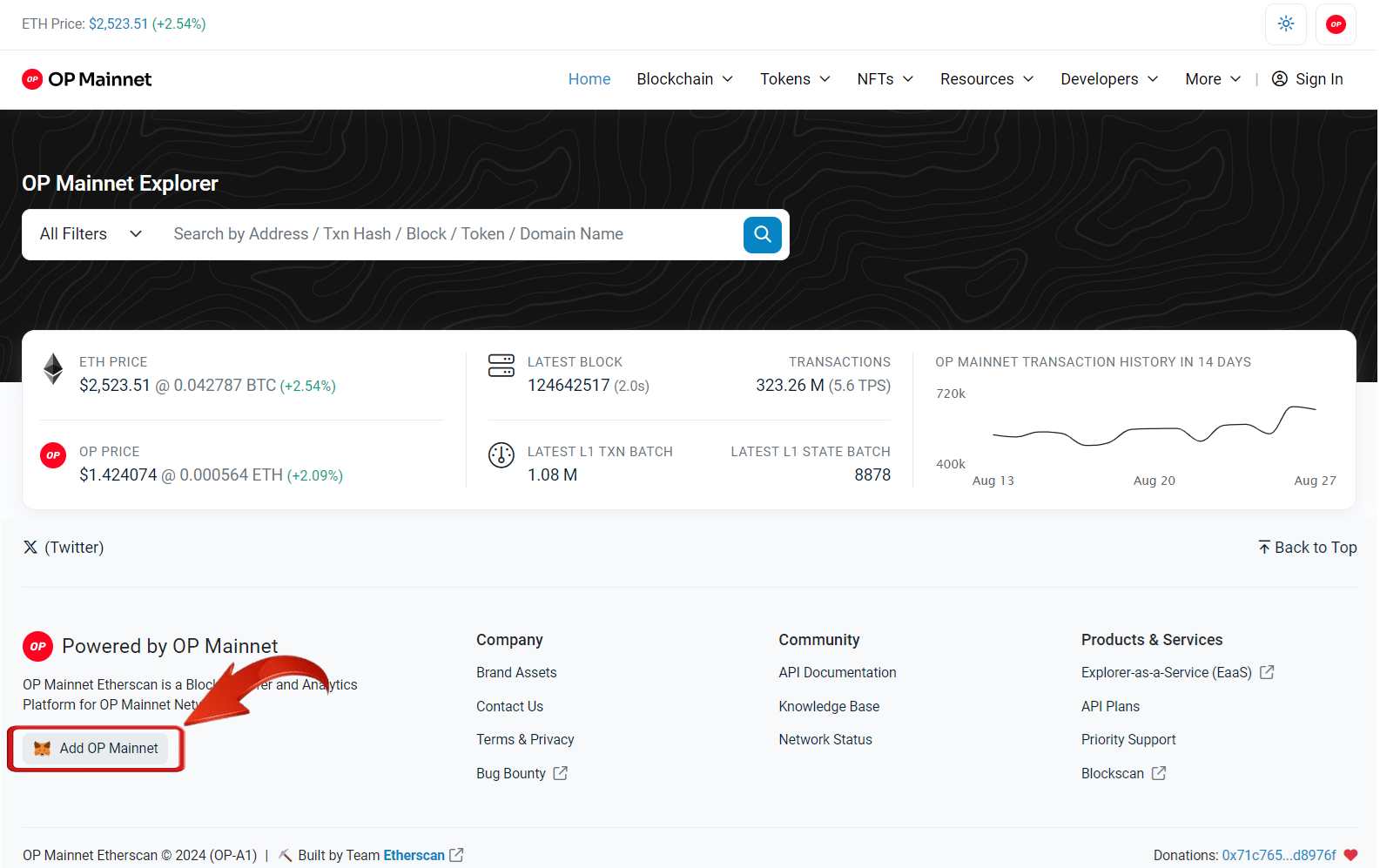The image size is (1380, 868).
Task: Click OP price $1.424074 value
Action: pyautogui.click(x=118, y=475)
